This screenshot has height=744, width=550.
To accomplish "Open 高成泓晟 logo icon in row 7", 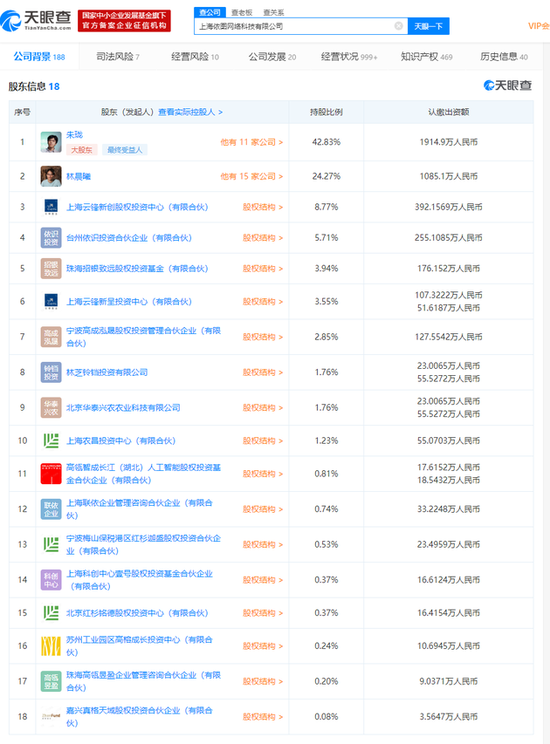I will (x=51, y=337).
